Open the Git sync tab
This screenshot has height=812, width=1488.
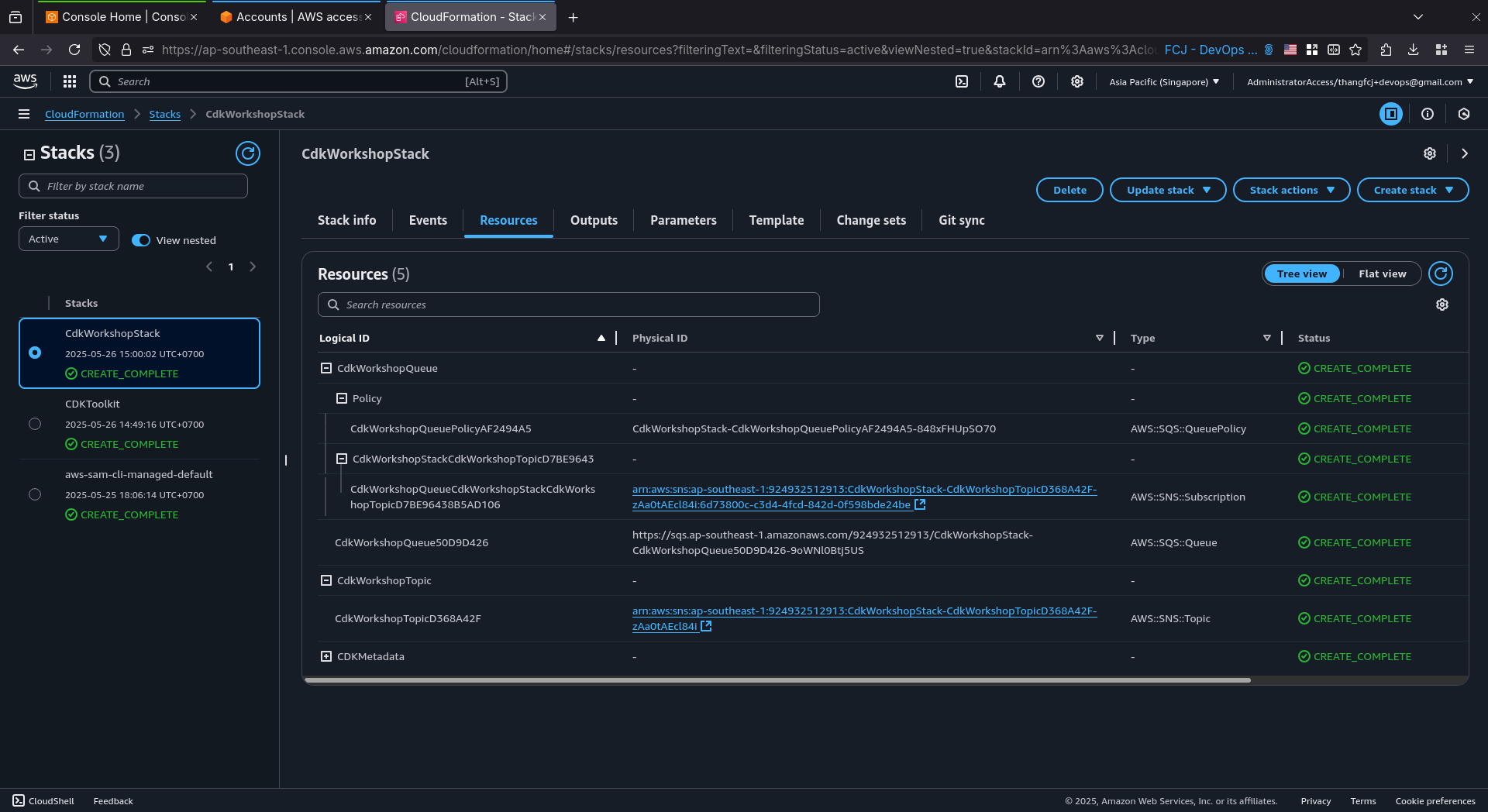(x=962, y=220)
